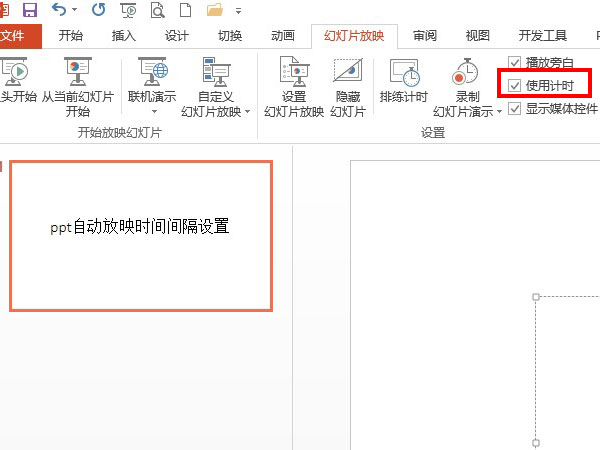
Task: Switch to the 审阅 tab
Action: (x=424, y=36)
